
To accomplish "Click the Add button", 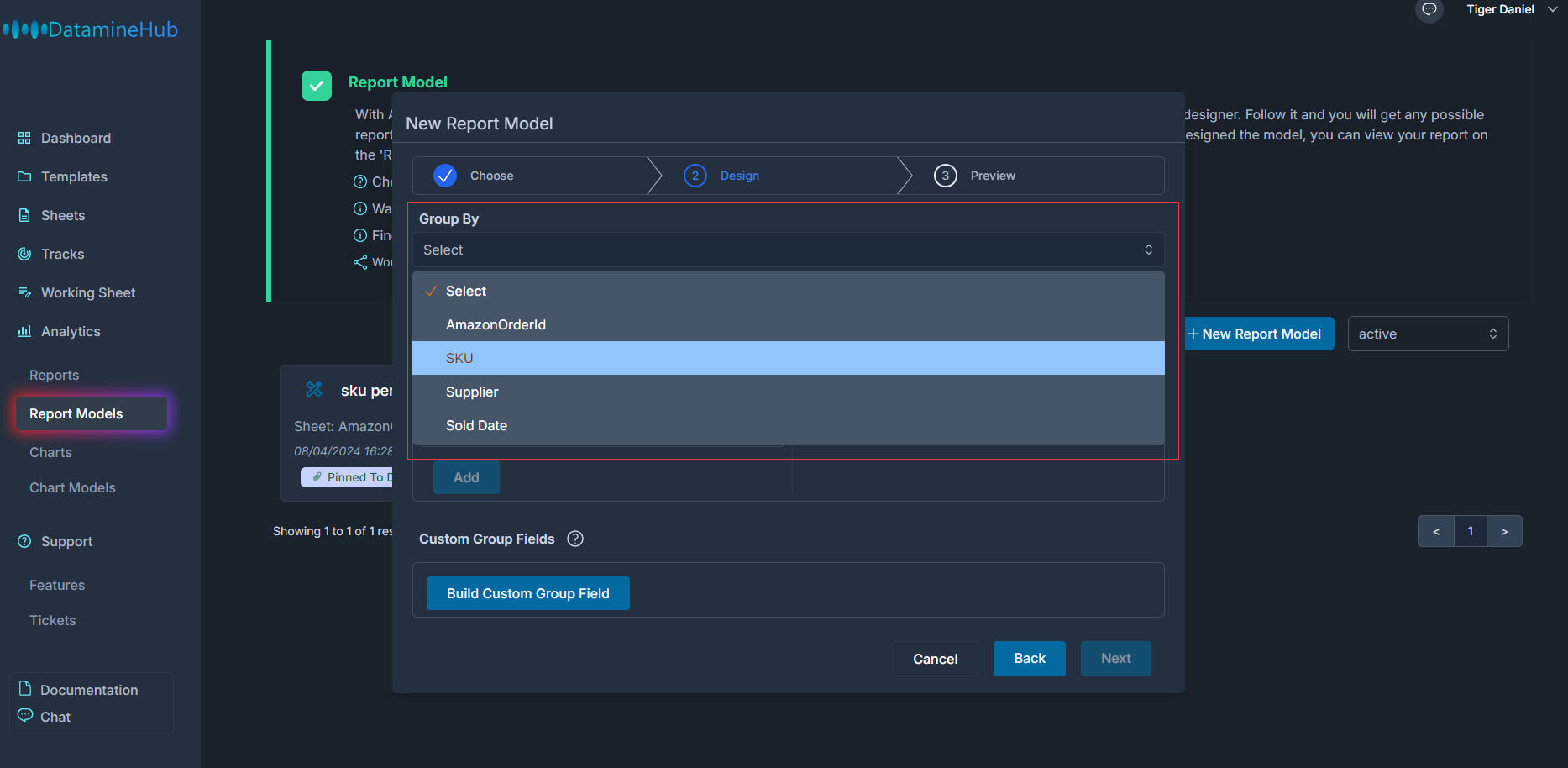I will click(466, 477).
